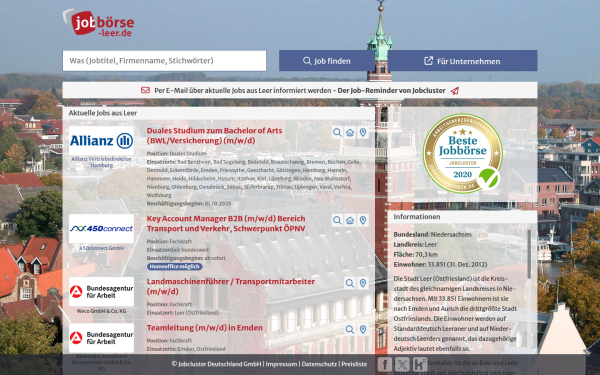The height and width of the screenshot is (375, 600).
Task: Click magnifier icon for Teamleitung job
Action: pyautogui.click(x=350, y=329)
